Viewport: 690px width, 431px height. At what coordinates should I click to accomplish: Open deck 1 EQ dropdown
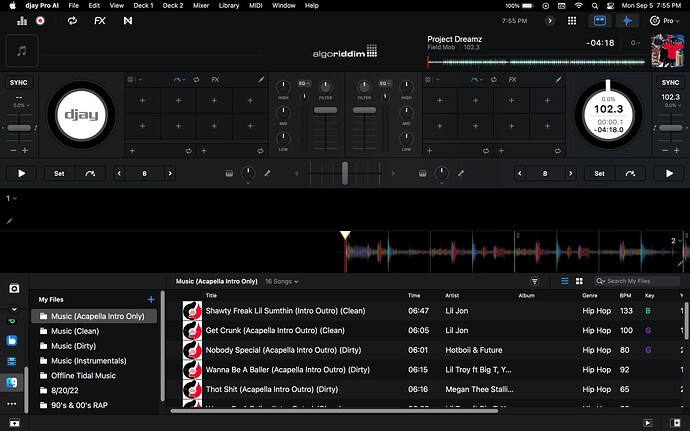(304, 83)
